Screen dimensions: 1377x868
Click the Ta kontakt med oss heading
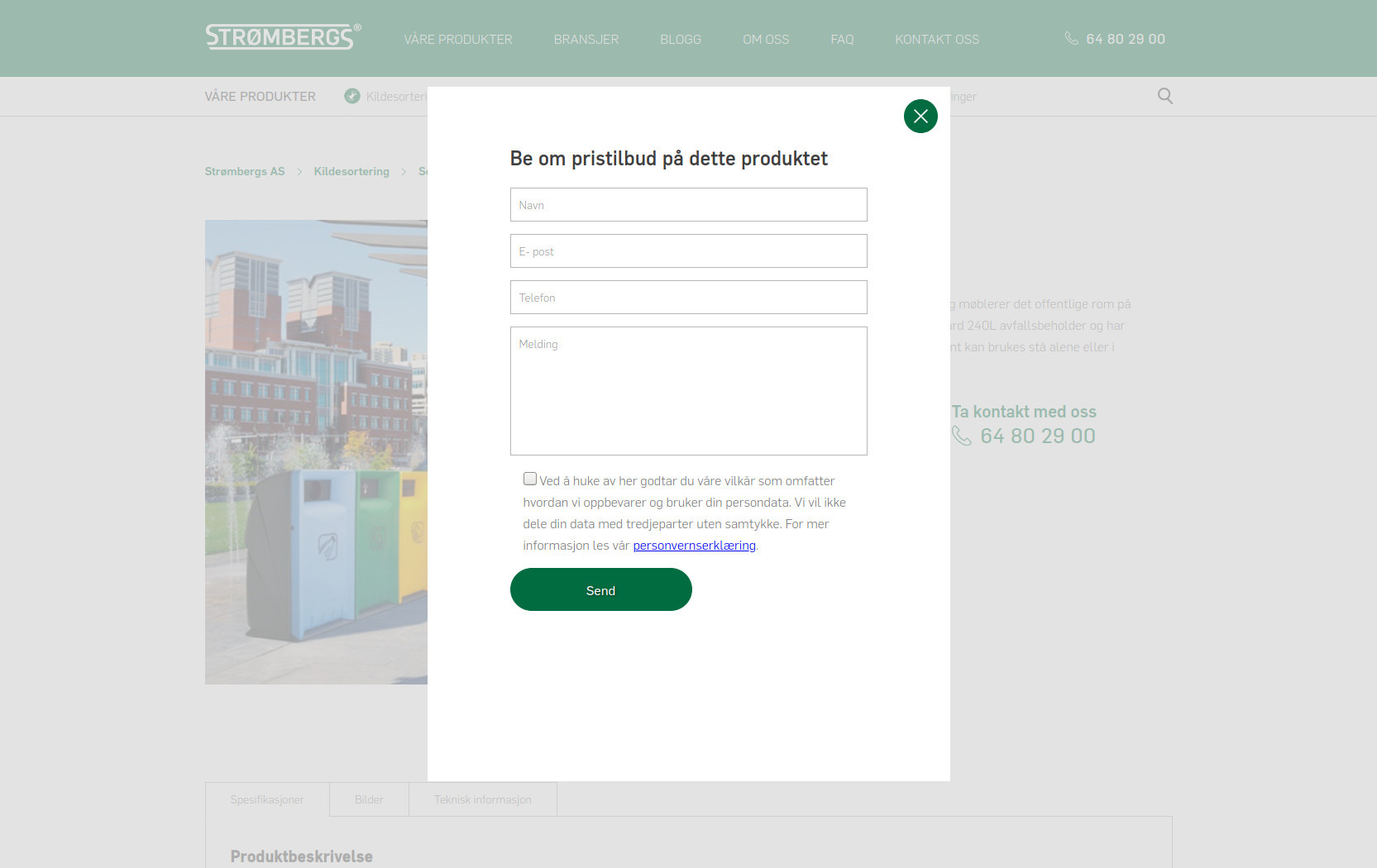(x=1024, y=412)
